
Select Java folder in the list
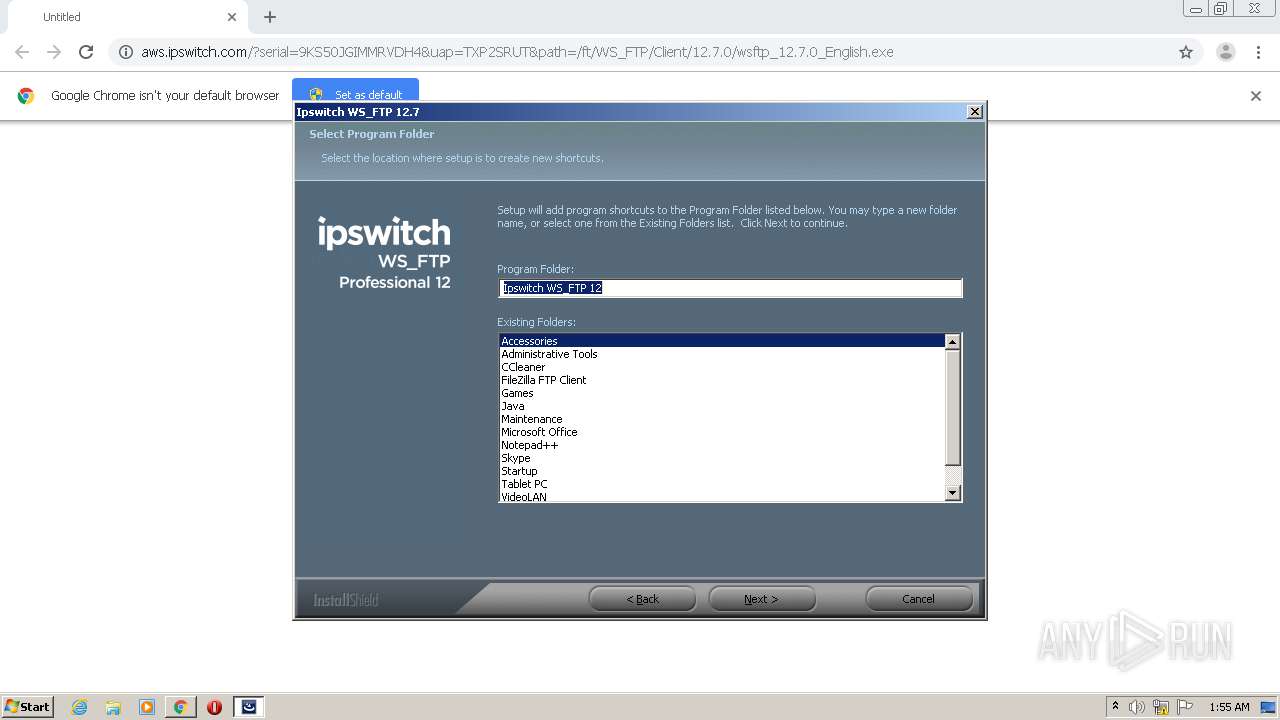pyautogui.click(x=722, y=406)
